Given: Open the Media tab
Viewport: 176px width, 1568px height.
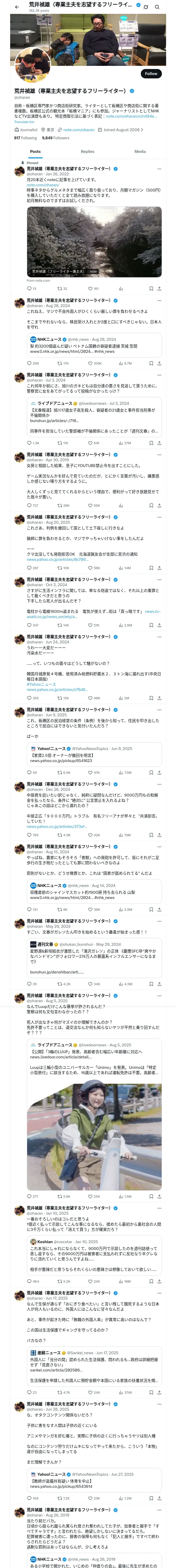Looking at the screenshot, I should 140,152.
